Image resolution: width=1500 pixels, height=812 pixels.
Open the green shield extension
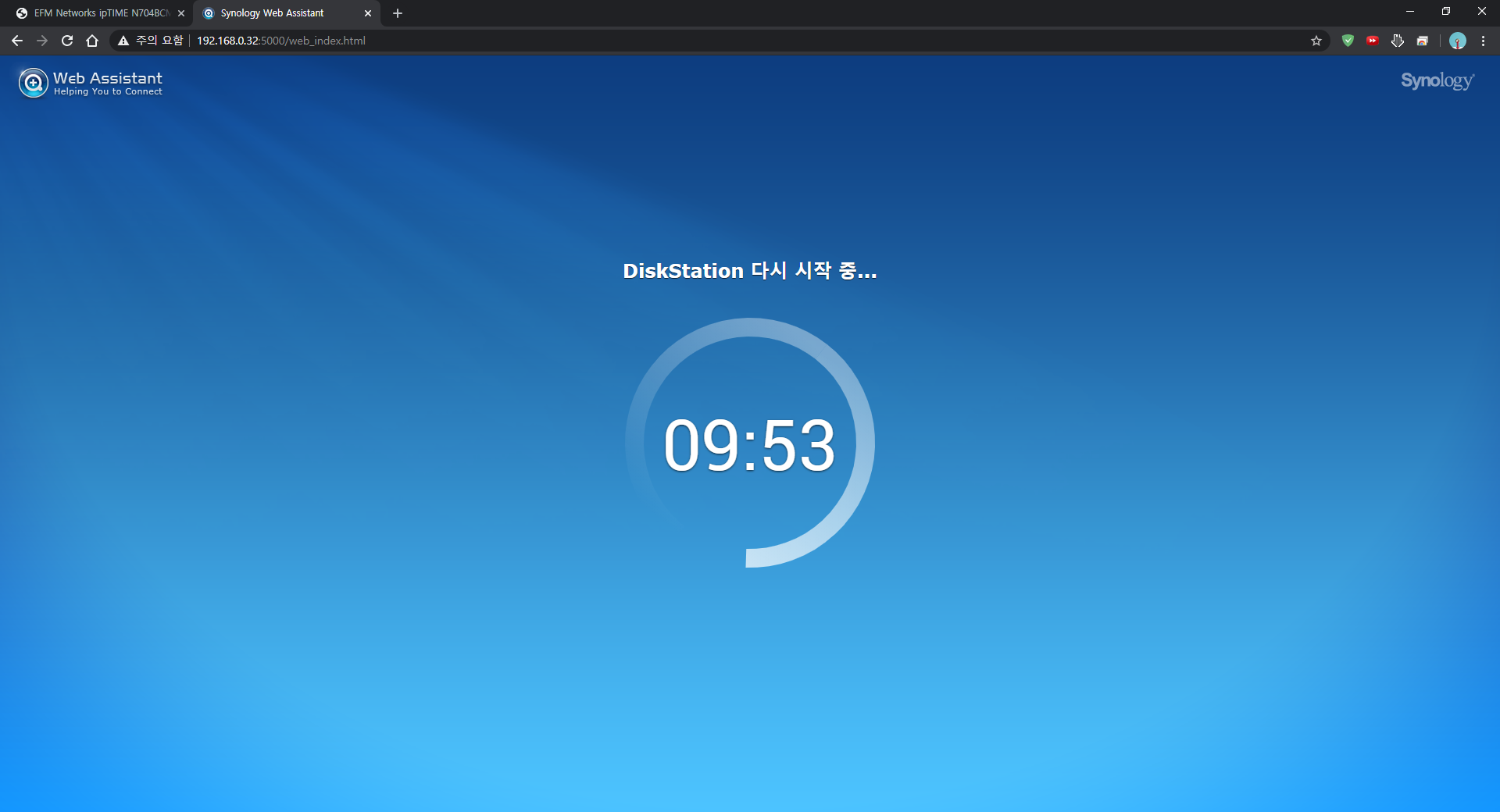pyautogui.click(x=1348, y=41)
